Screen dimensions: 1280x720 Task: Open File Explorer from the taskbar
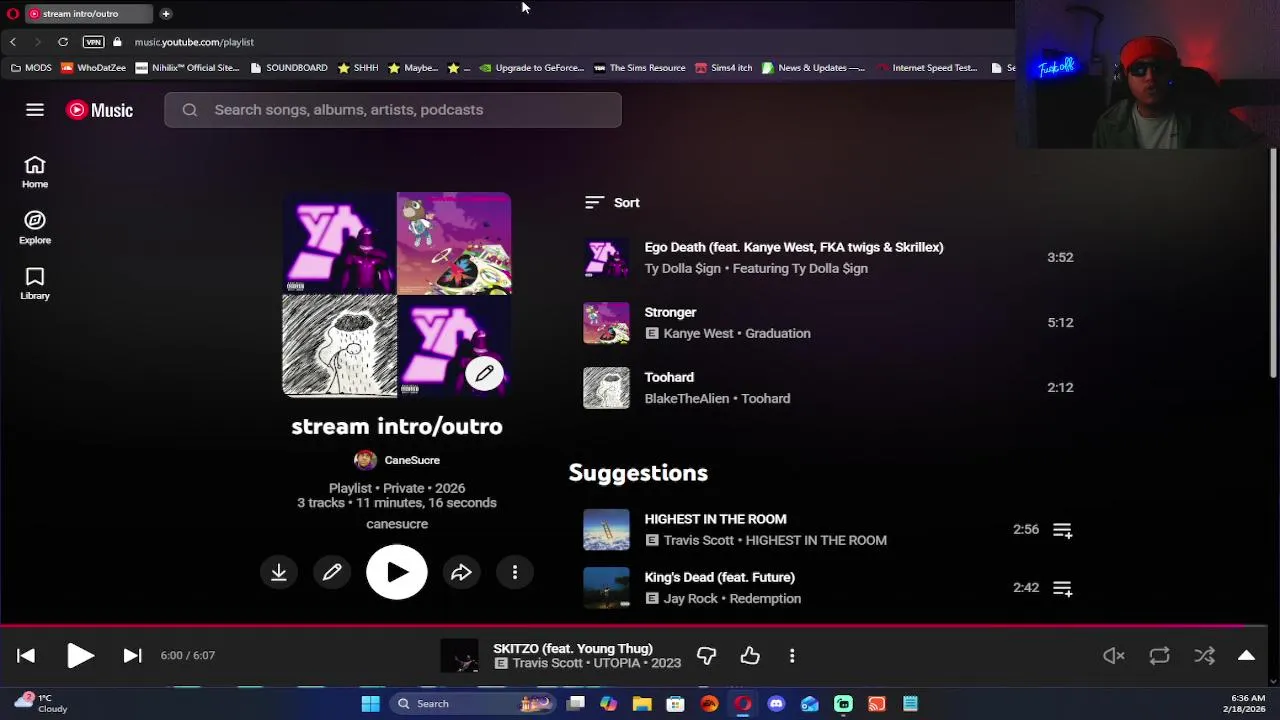[x=642, y=704]
